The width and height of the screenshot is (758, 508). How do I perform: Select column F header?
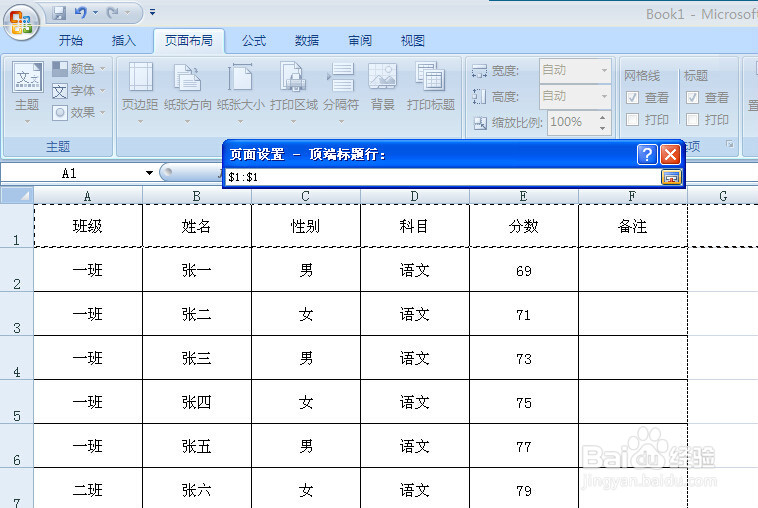pyautogui.click(x=632, y=196)
